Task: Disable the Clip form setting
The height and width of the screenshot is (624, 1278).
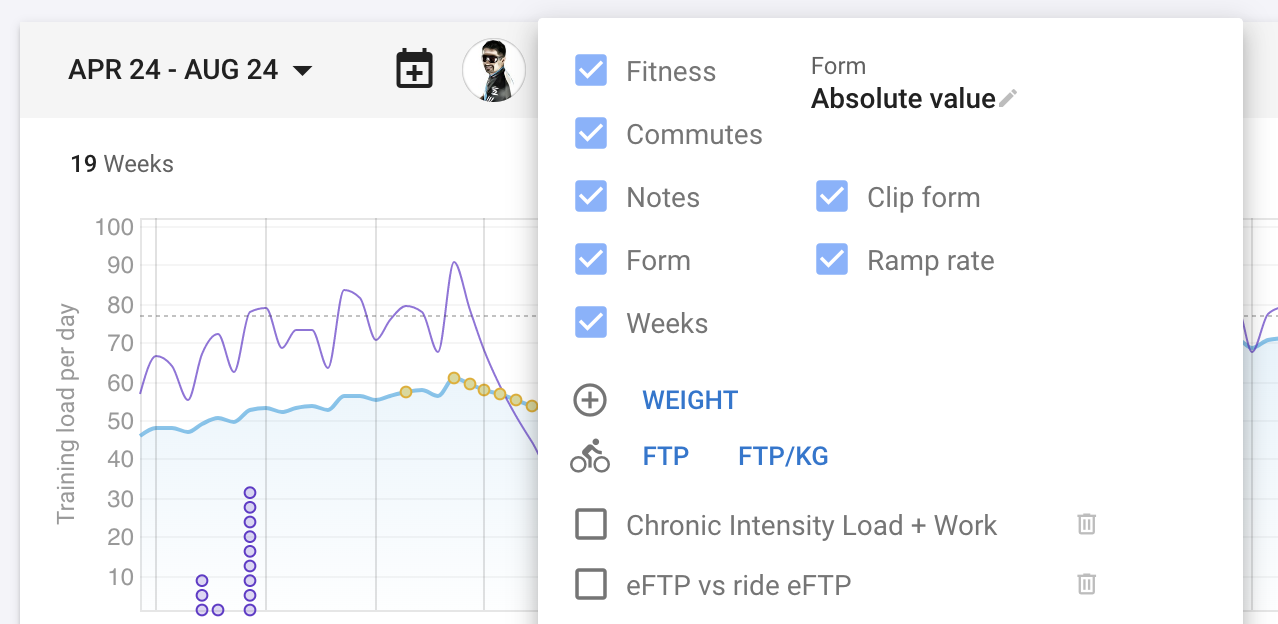Action: click(x=831, y=196)
